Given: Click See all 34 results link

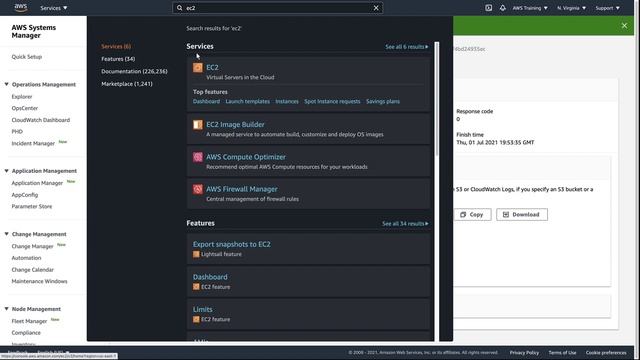Looking at the screenshot, I should (405, 224).
